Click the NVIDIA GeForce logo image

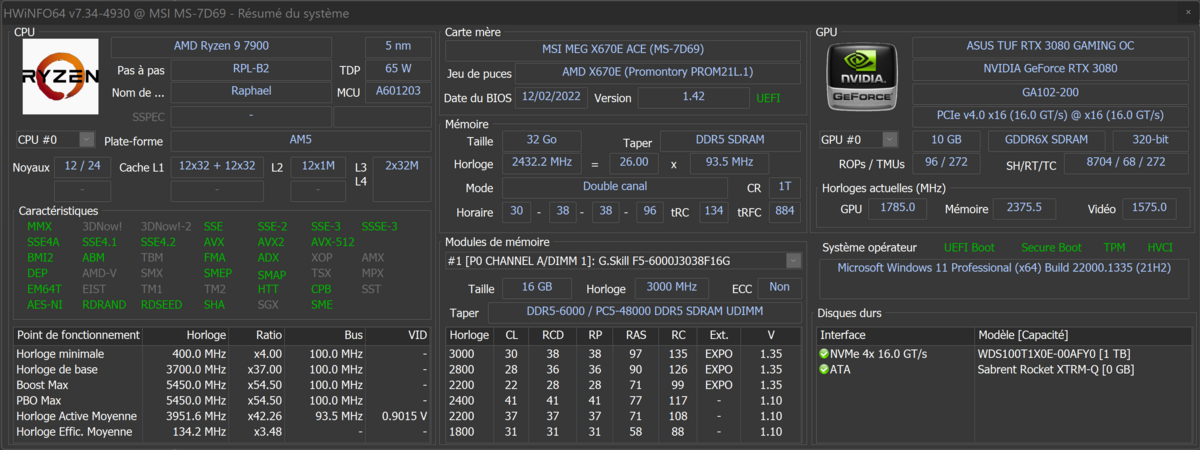click(864, 77)
